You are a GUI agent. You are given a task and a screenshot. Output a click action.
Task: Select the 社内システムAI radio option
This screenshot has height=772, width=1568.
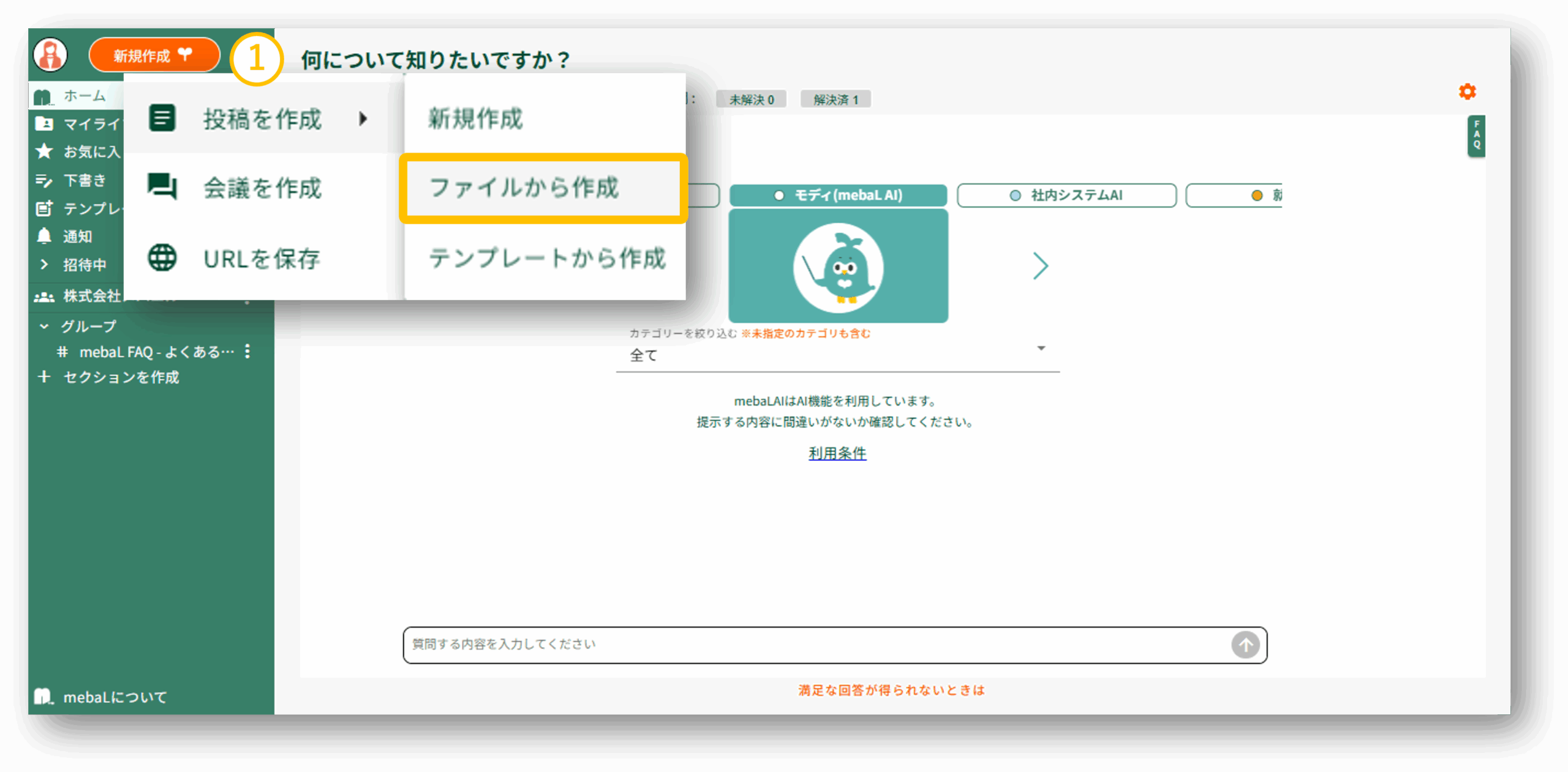click(x=1066, y=195)
